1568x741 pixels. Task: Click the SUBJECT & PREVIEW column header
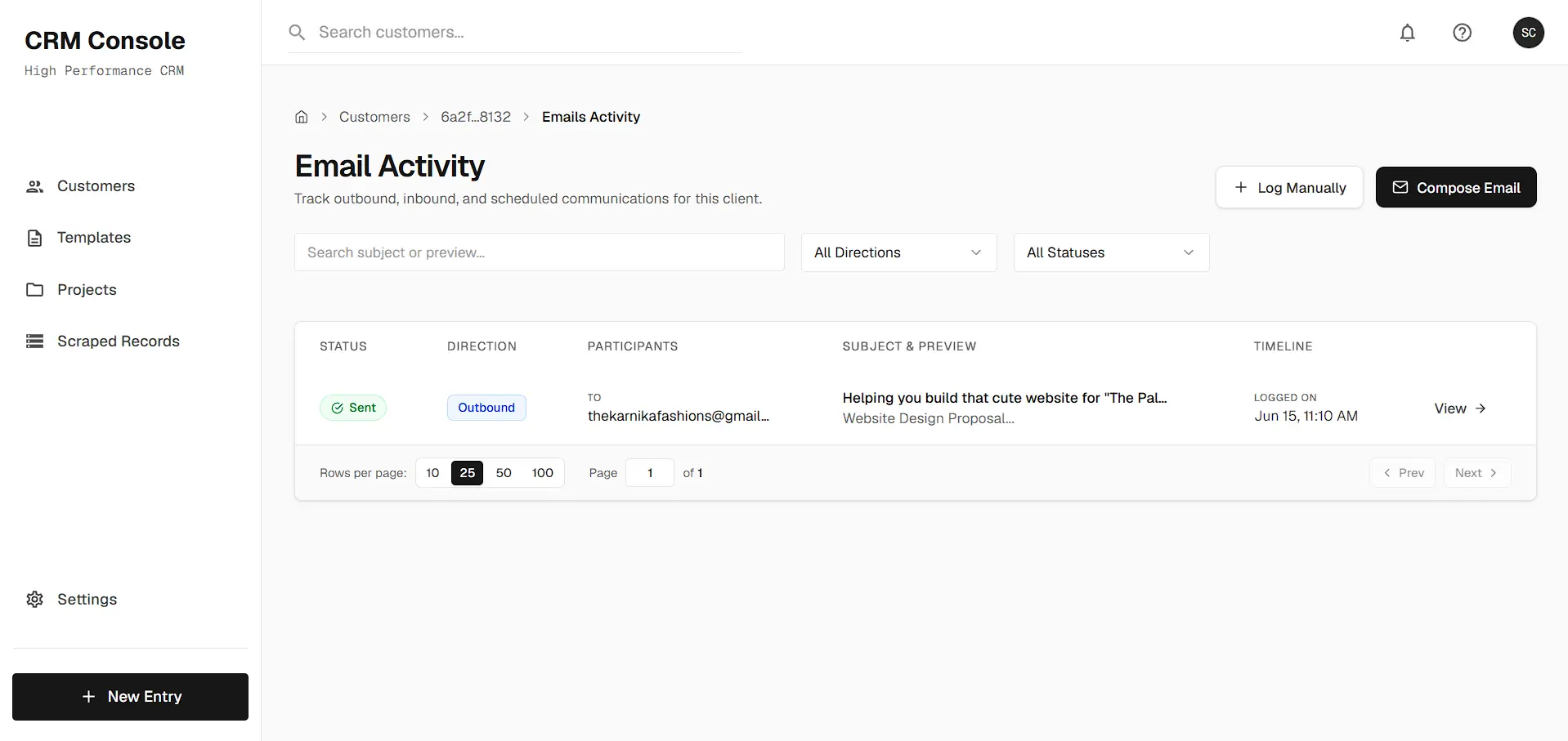point(909,346)
